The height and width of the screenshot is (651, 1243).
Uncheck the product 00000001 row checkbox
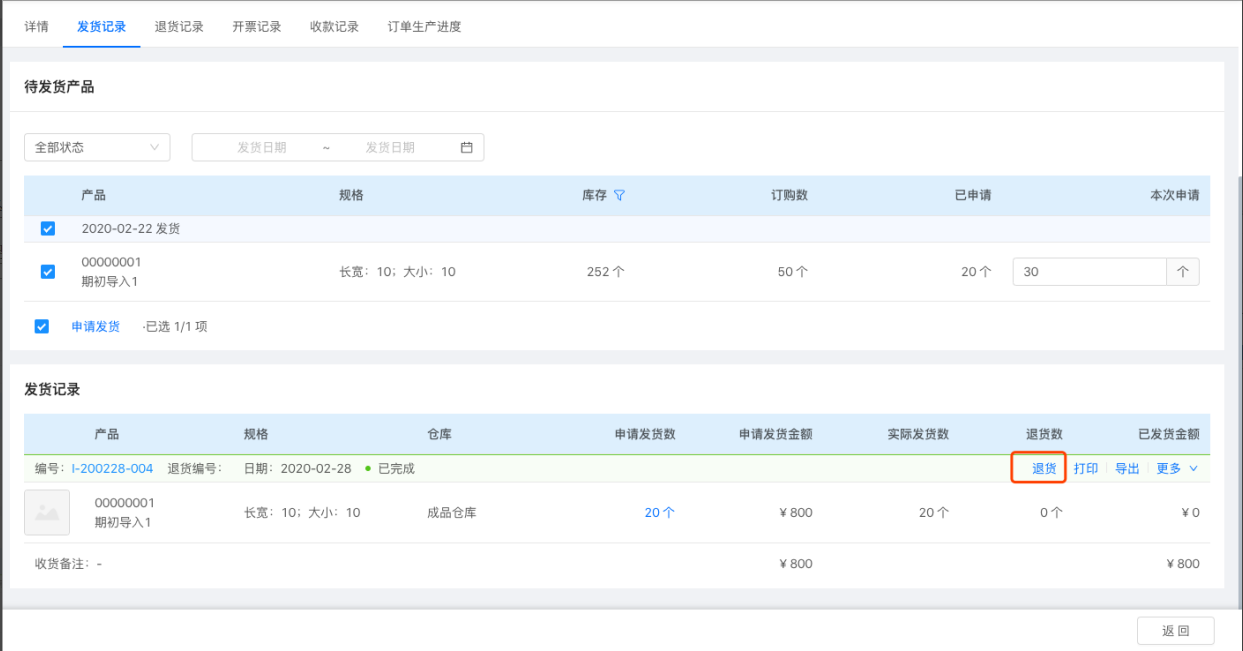48,272
